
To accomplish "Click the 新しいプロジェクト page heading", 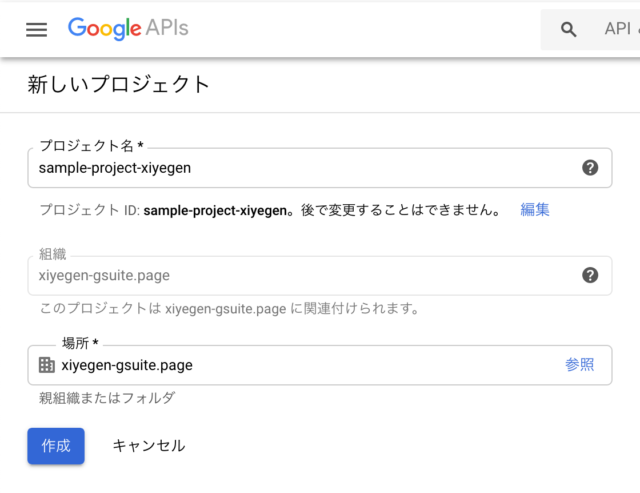I will click(118, 84).
